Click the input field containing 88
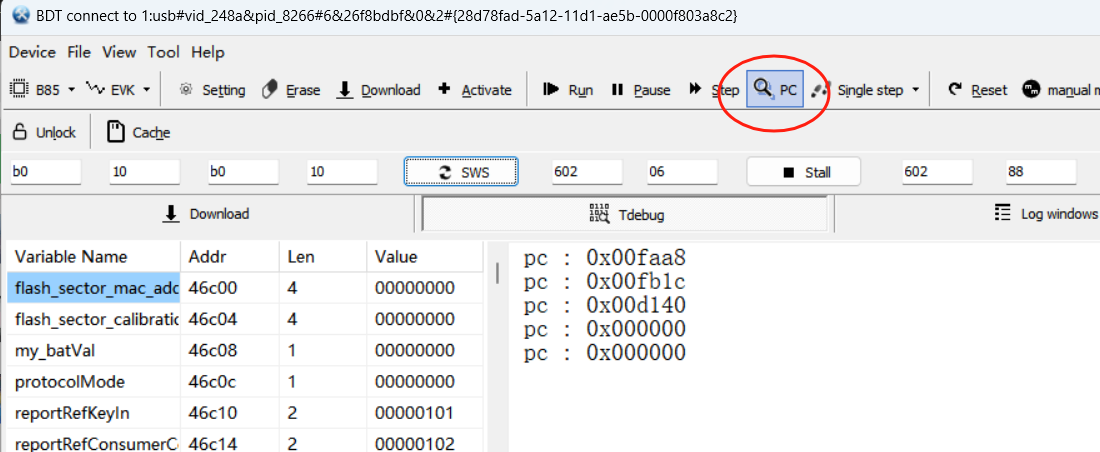This screenshot has width=1100, height=452. [x=1041, y=172]
